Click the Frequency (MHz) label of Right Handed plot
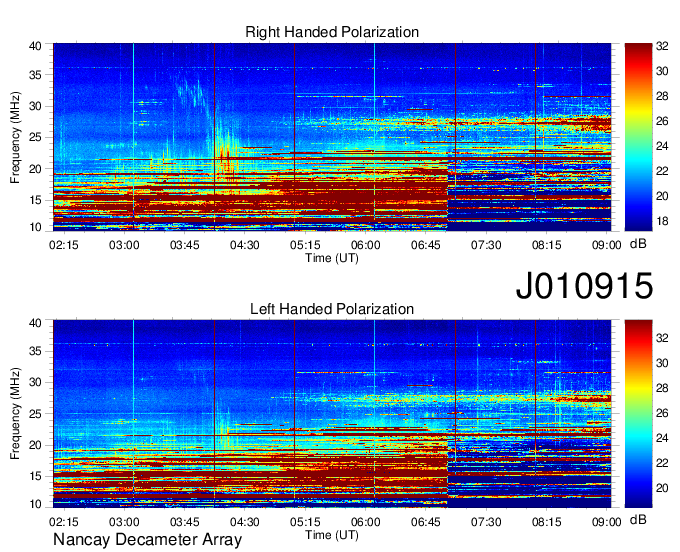The width and height of the screenshot is (680, 552). click(15, 137)
